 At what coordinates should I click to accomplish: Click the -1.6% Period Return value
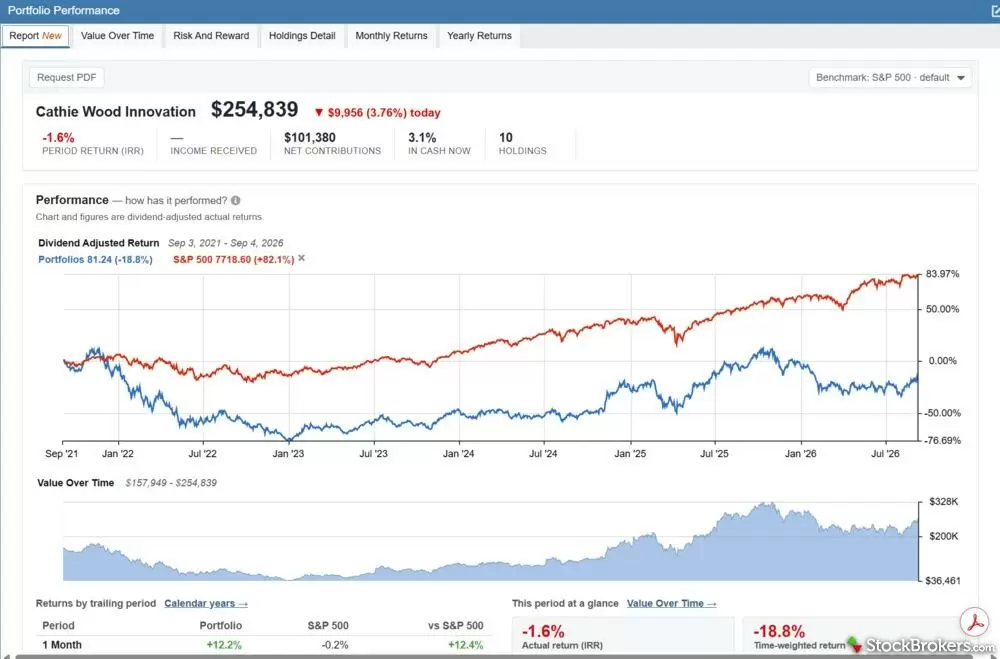(x=58, y=137)
